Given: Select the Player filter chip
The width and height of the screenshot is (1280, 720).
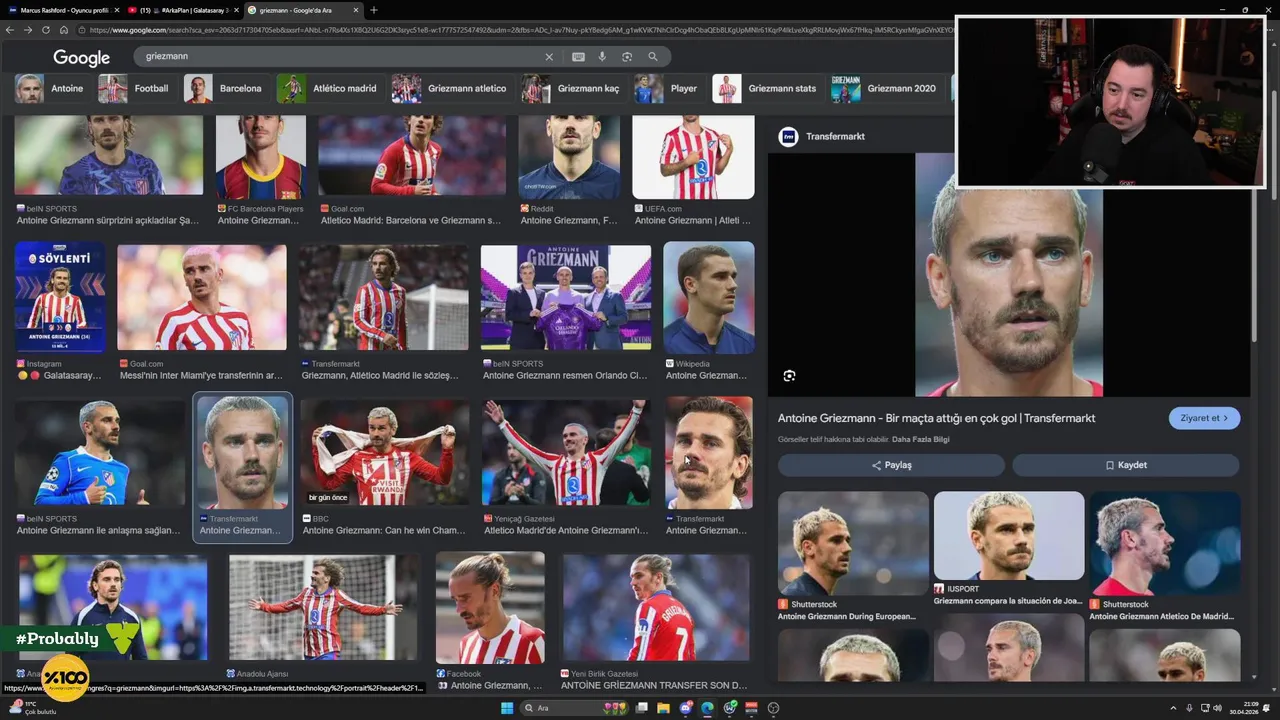Looking at the screenshot, I should point(668,88).
